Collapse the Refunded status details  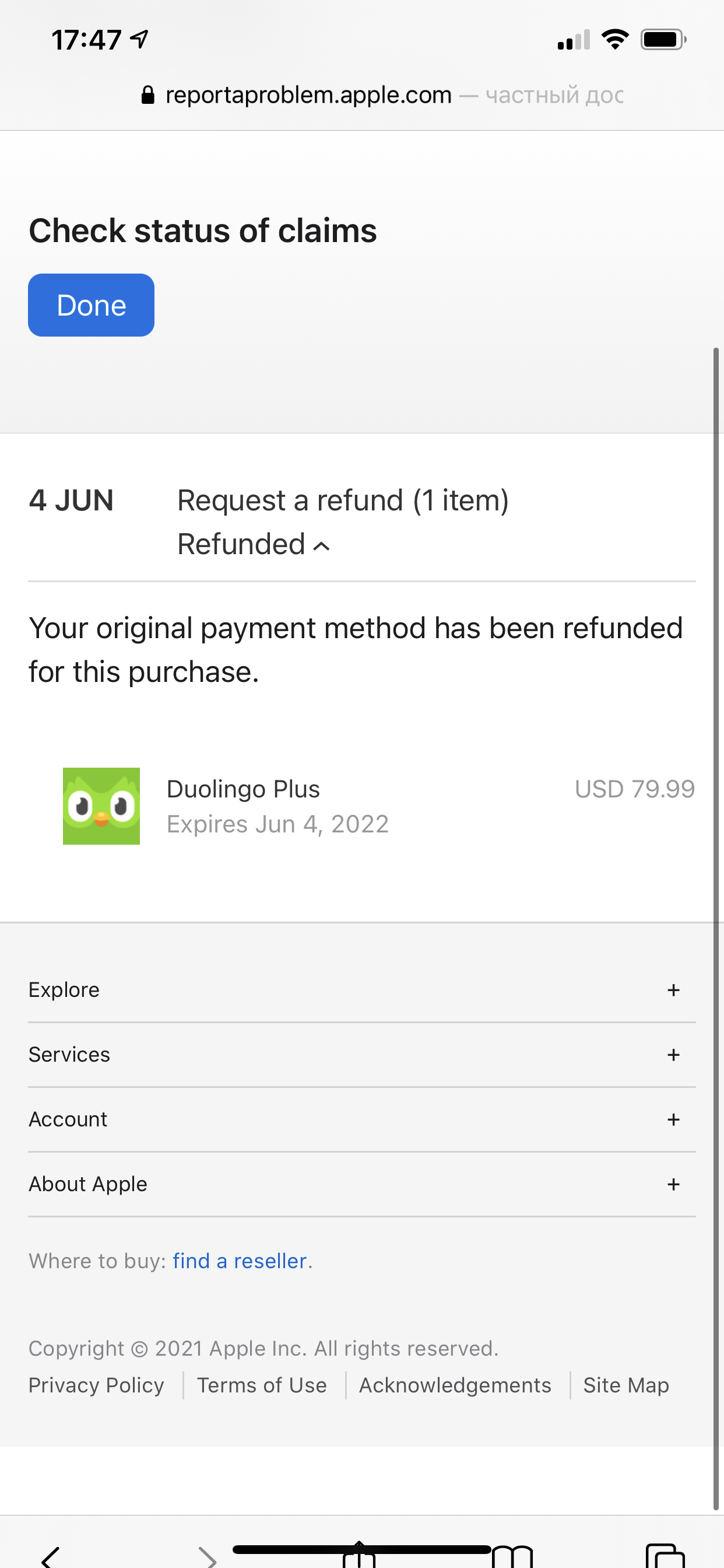[321, 545]
